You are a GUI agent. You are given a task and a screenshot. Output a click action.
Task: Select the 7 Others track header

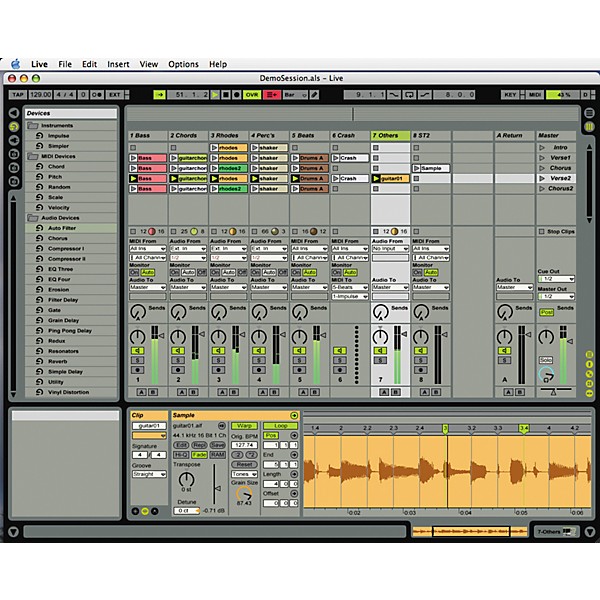[390, 135]
